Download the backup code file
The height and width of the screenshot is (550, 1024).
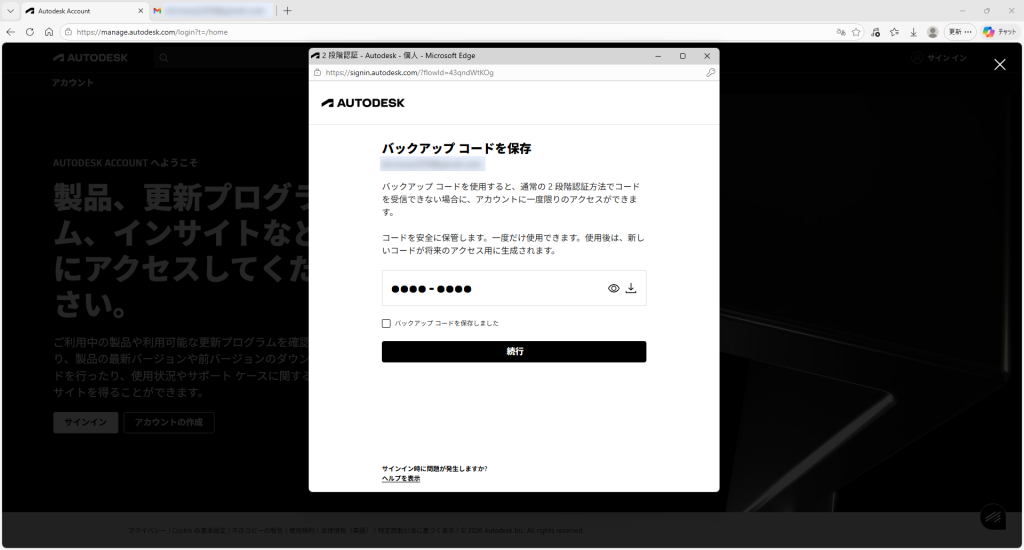tap(631, 289)
